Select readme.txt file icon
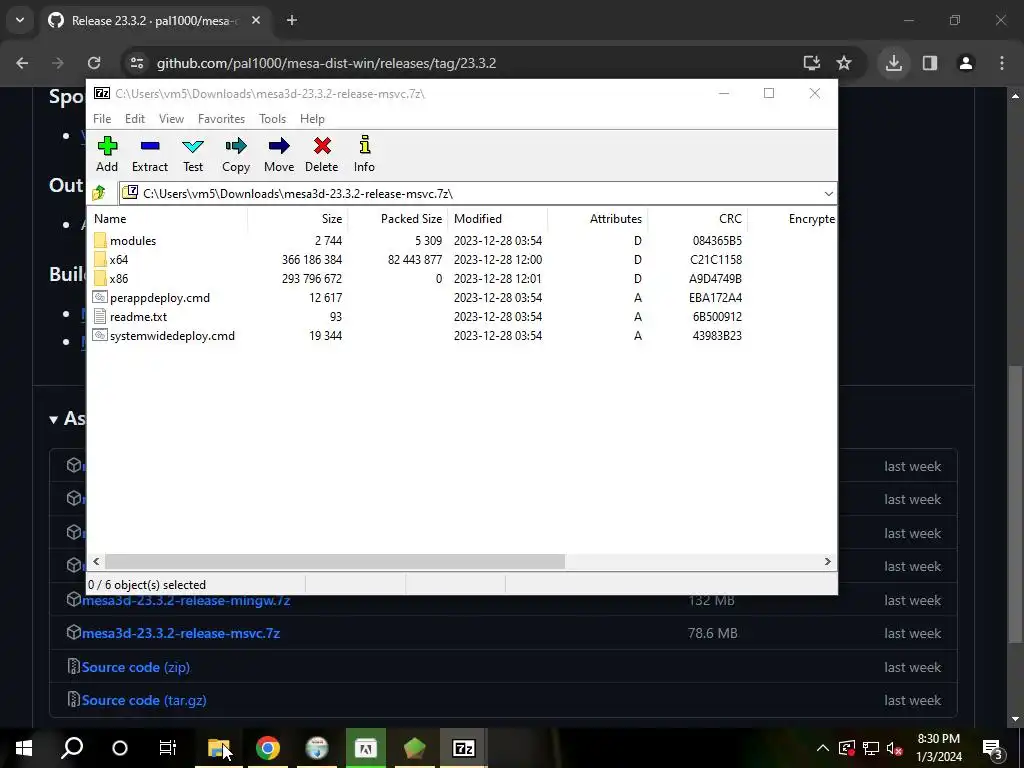The width and height of the screenshot is (1024, 768). click(100, 316)
